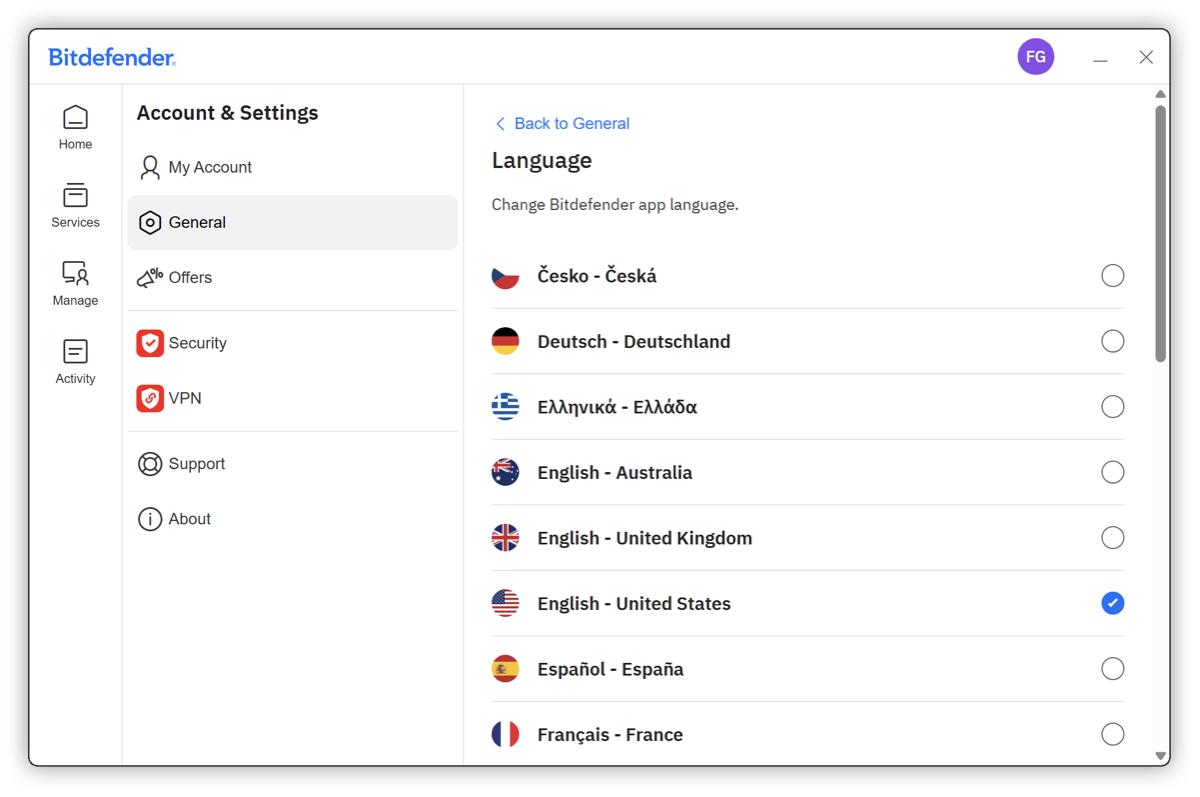Click the Czech flag icon
The width and height of the screenshot is (1200, 797).
(505, 276)
